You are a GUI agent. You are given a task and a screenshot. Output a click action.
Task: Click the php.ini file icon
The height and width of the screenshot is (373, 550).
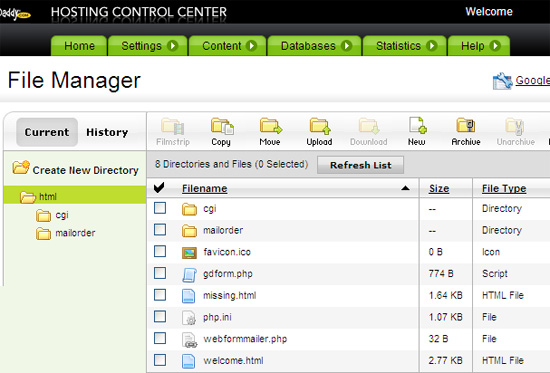coord(189,318)
